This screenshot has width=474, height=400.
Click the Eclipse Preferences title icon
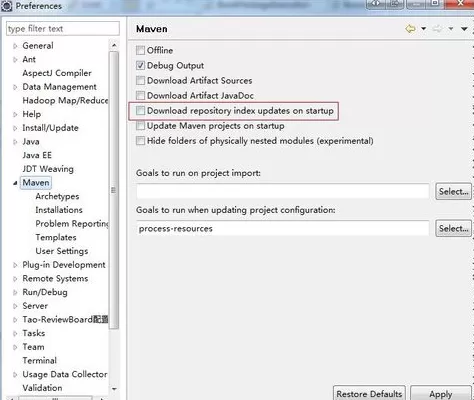7,6
